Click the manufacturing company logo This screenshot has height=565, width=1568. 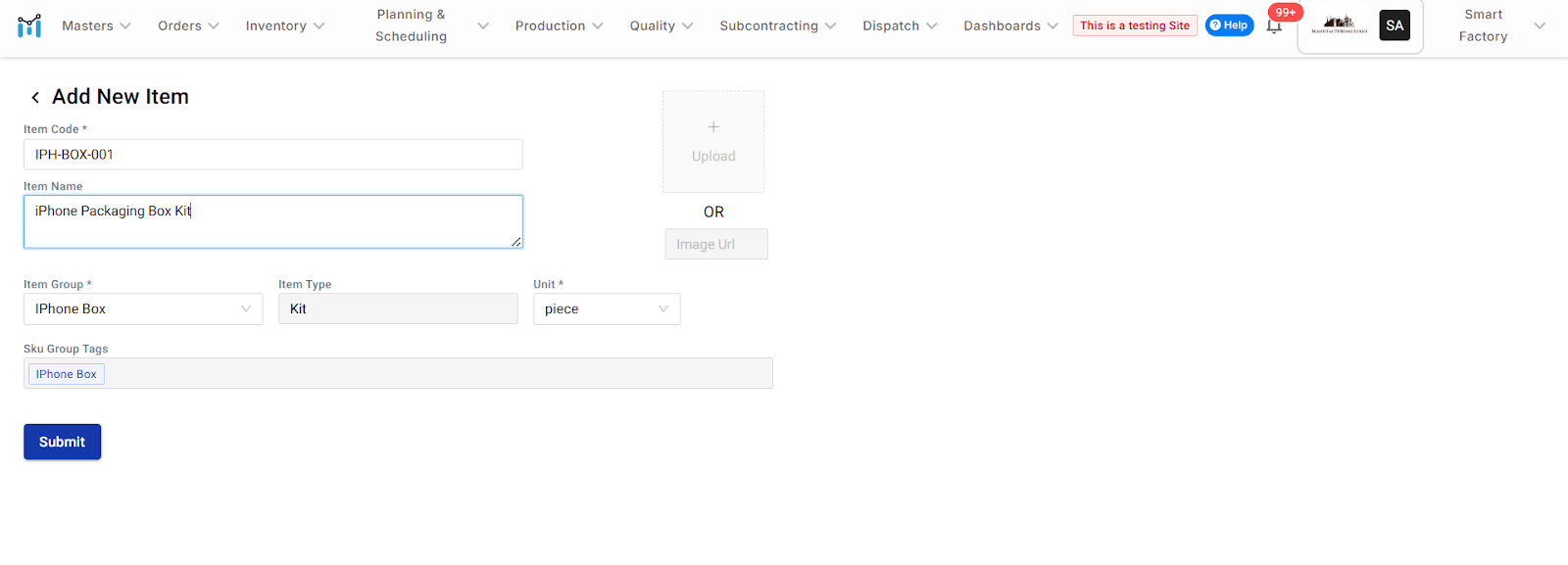[x=1339, y=25]
